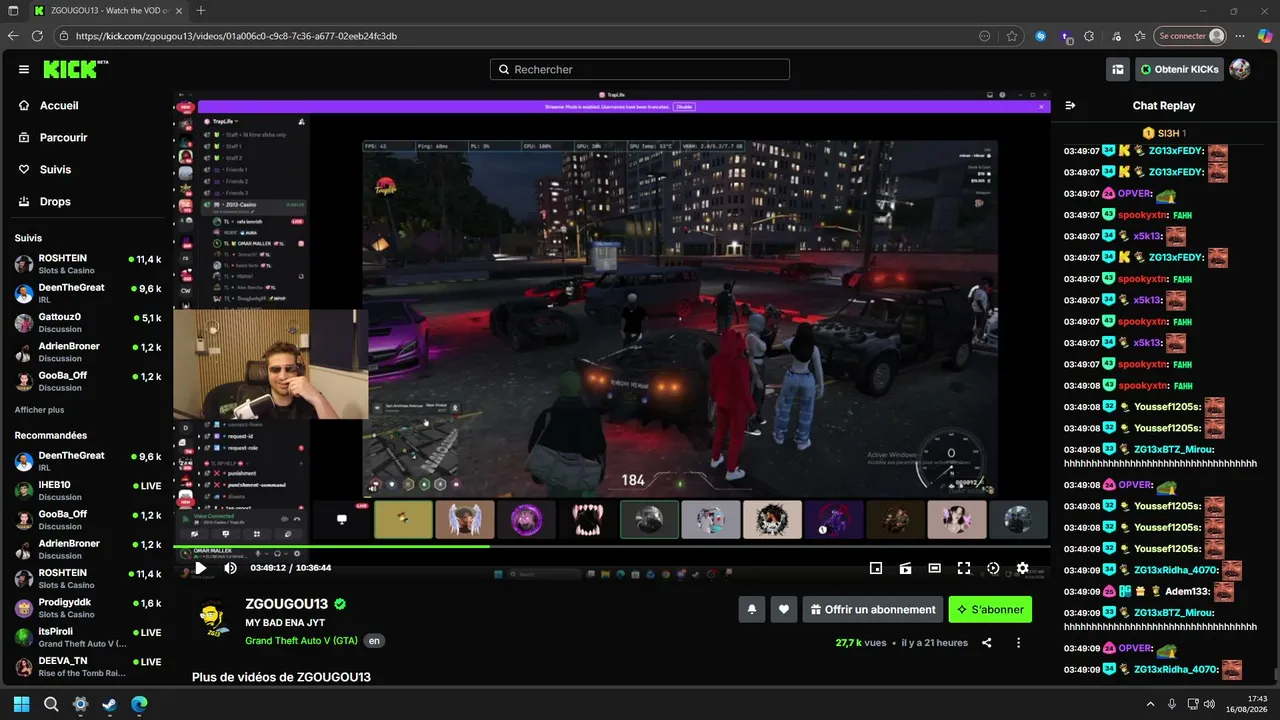This screenshot has width=1280, height=720.
Task: Open picture-in-picture mode in the player
Action: click(876, 568)
